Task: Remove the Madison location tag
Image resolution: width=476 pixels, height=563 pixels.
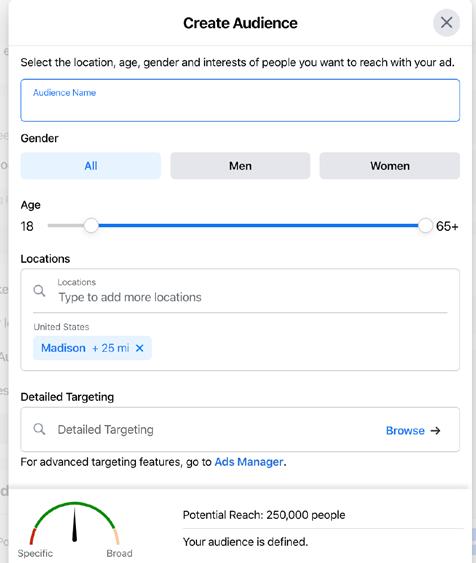Action: [140, 348]
